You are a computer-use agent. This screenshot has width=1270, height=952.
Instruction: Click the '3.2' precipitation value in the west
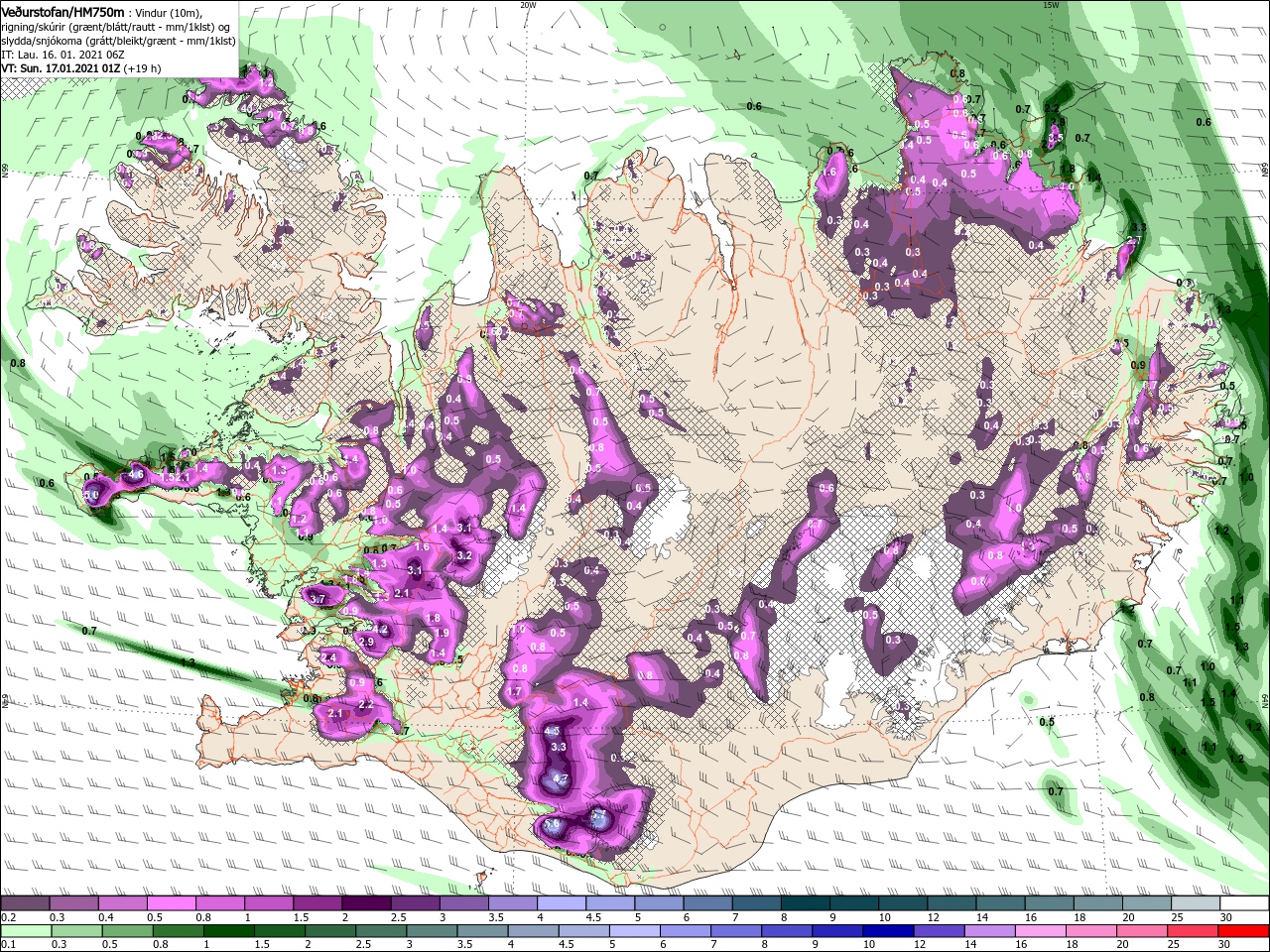pyautogui.click(x=462, y=556)
